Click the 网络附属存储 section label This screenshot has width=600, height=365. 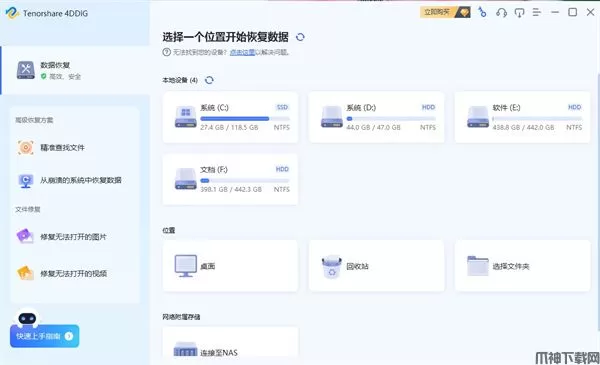click(x=181, y=317)
